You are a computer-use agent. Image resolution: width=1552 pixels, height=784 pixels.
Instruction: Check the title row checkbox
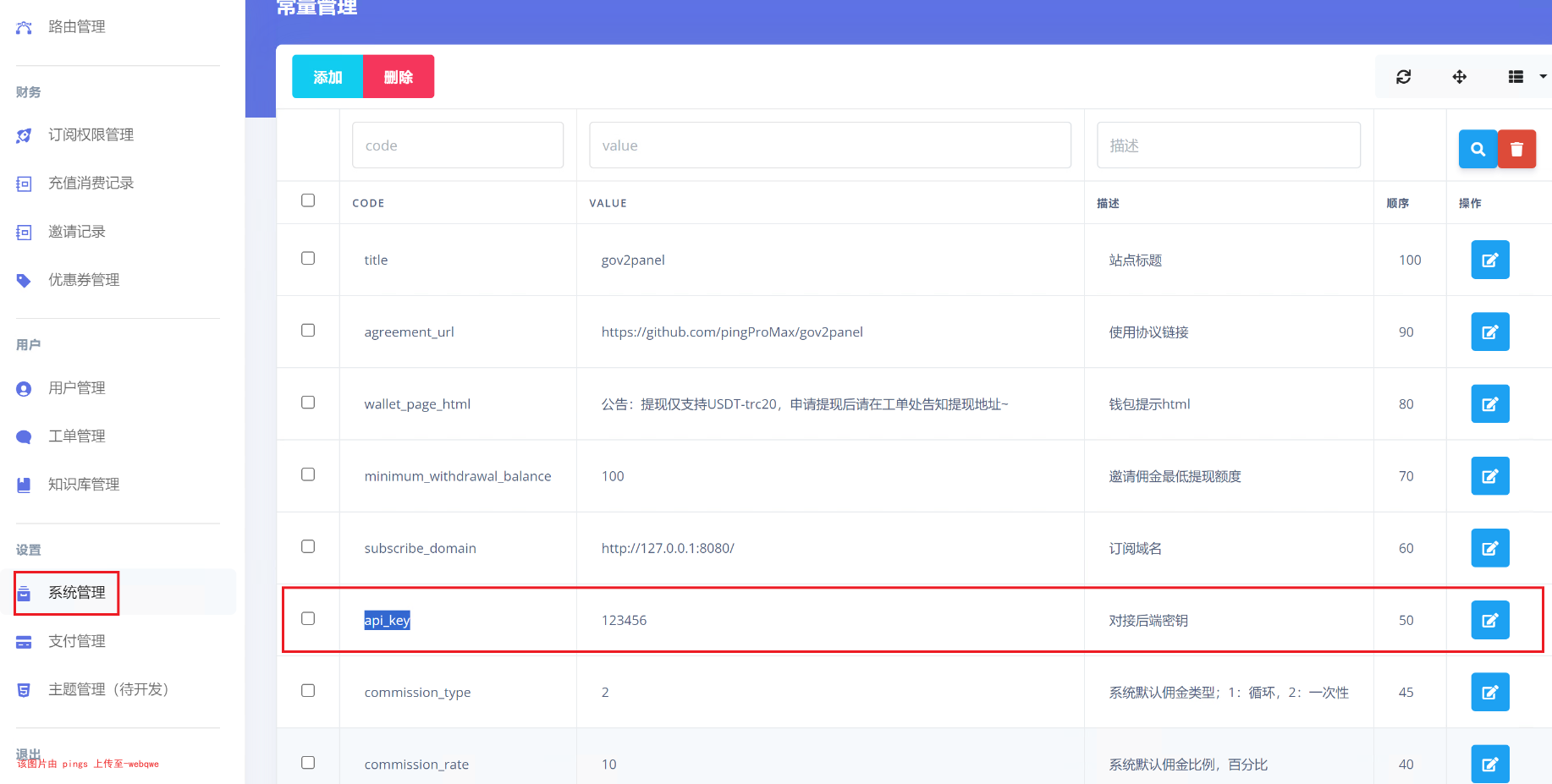pyautogui.click(x=308, y=258)
